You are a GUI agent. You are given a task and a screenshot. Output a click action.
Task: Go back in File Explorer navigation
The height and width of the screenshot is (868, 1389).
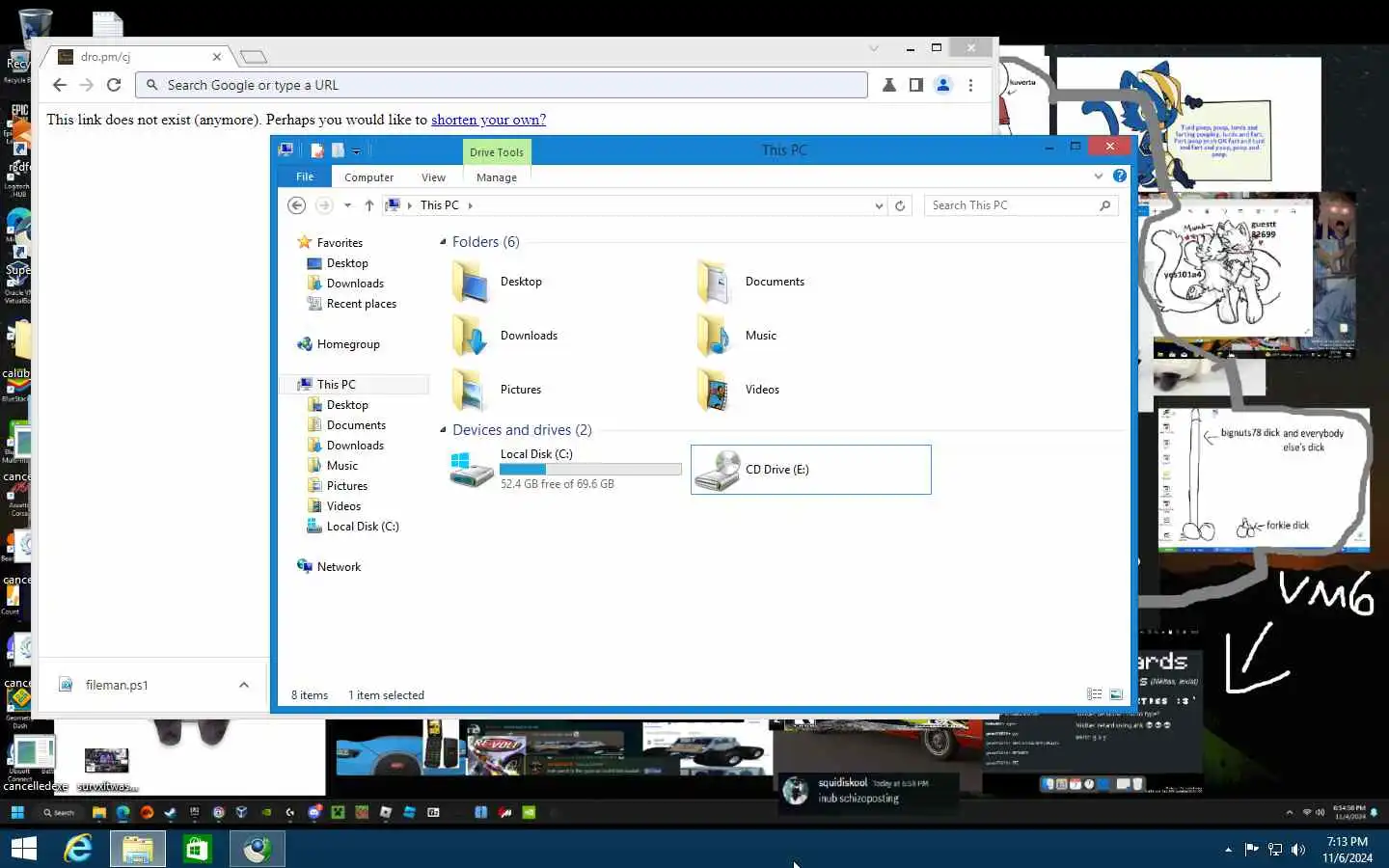297,205
